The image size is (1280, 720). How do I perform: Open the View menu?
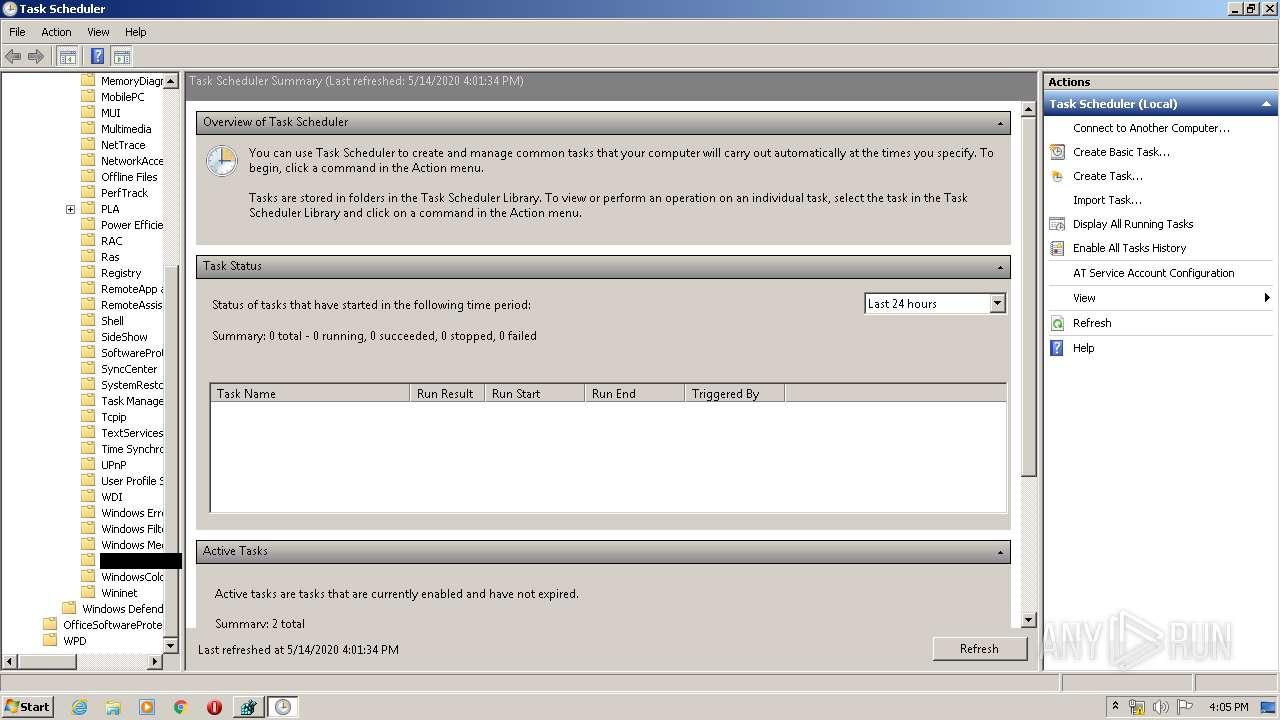[x=98, y=32]
